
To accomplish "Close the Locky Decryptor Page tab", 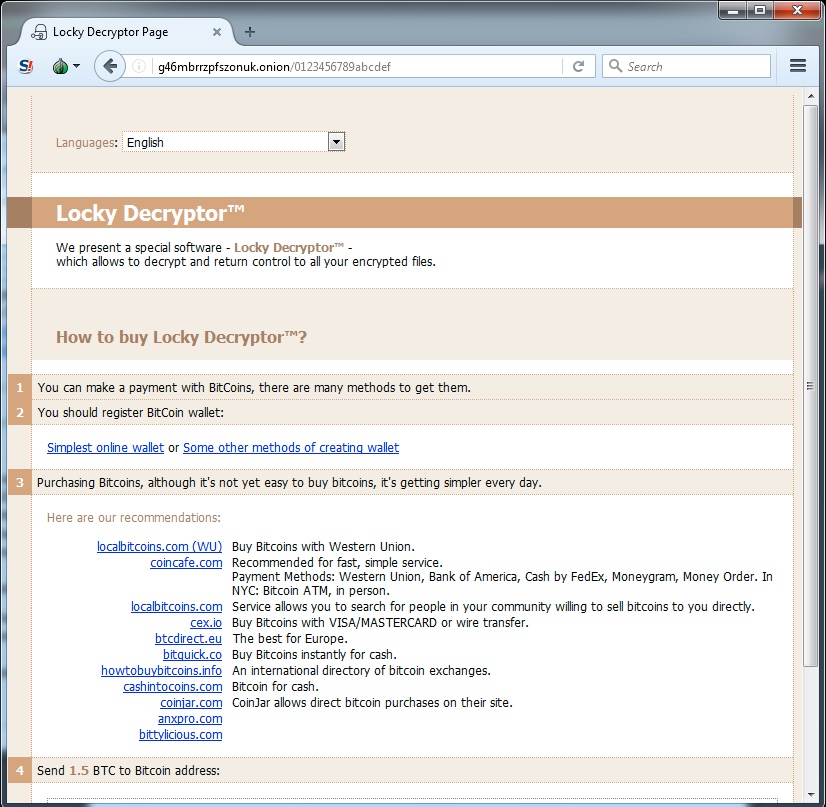I will 219,32.
